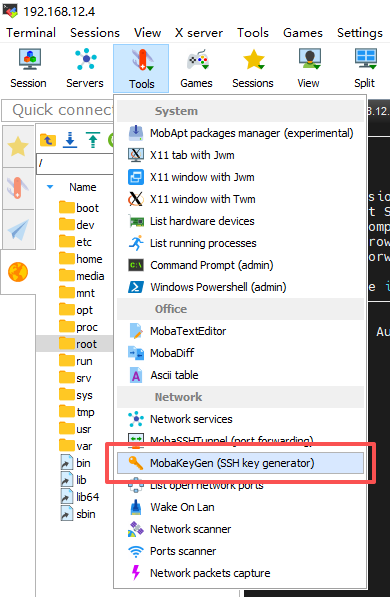Viewport: 390px width, 597px height.
Task: Open the paper plane macros sidebar tab
Action: click(x=18, y=229)
